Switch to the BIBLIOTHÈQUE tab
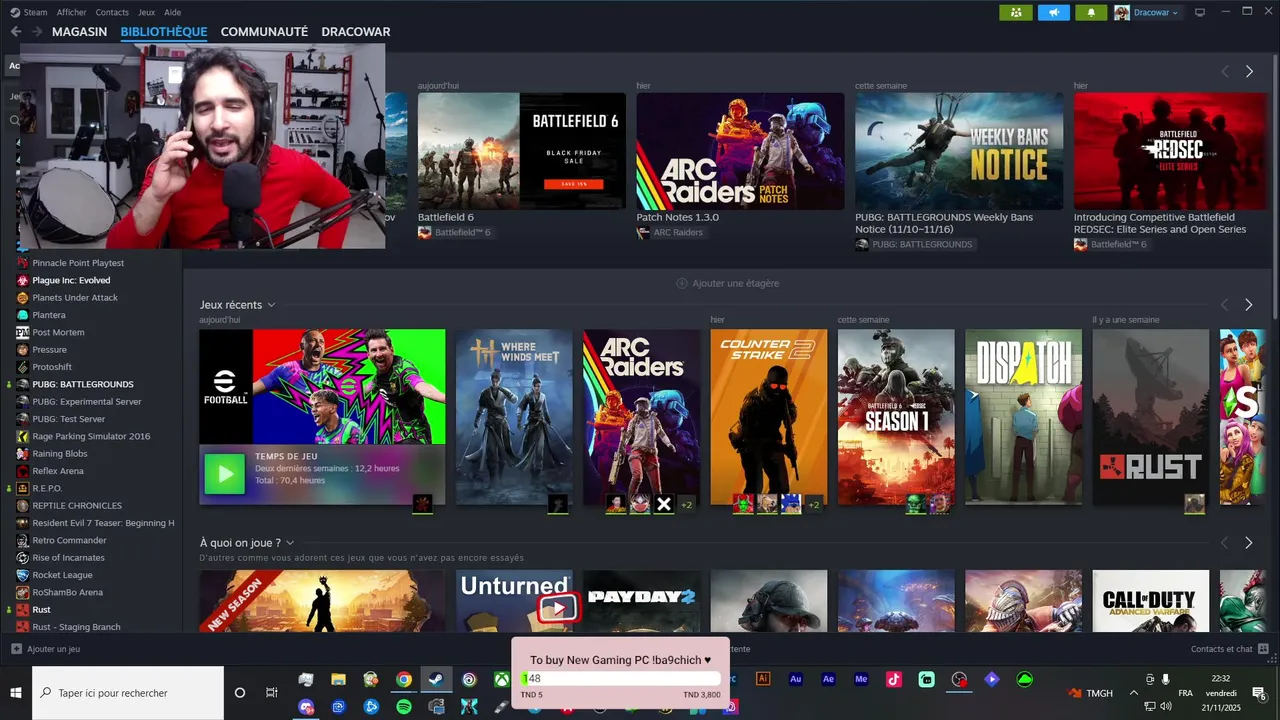1280x720 pixels. tap(164, 31)
